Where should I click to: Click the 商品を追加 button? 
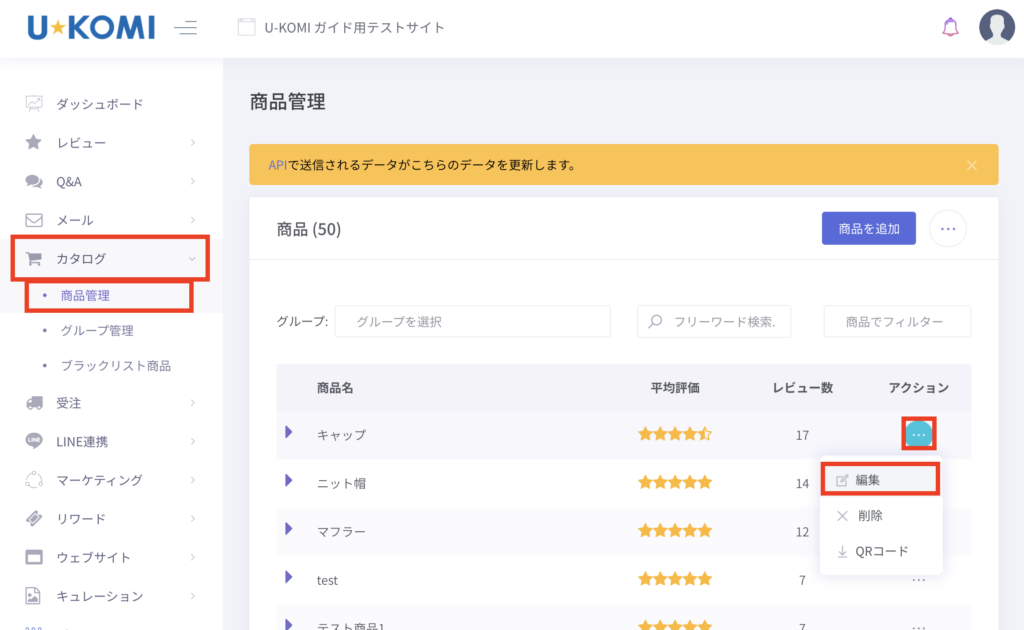pos(868,229)
